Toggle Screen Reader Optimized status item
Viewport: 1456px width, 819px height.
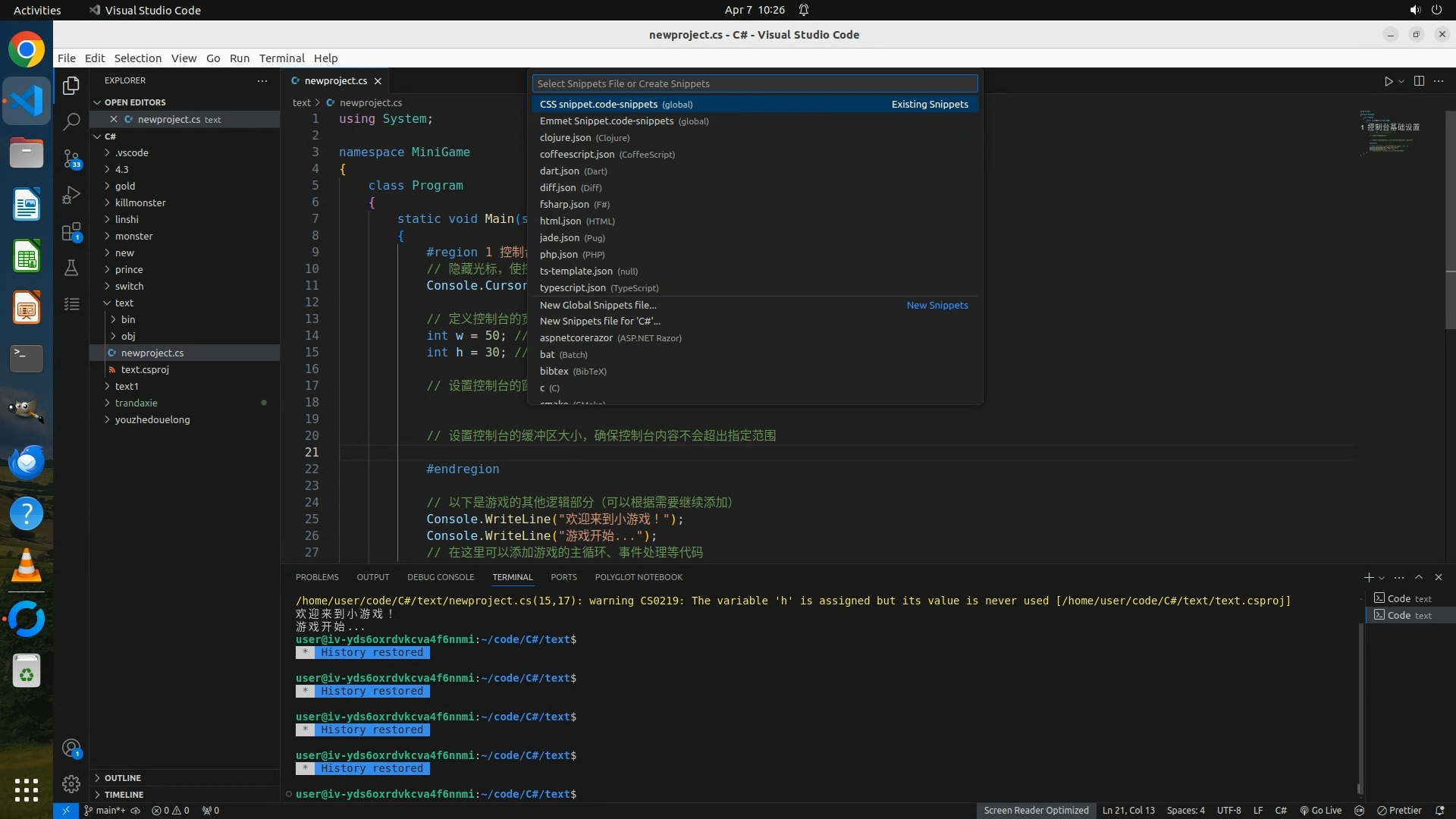click(x=1036, y=810)
